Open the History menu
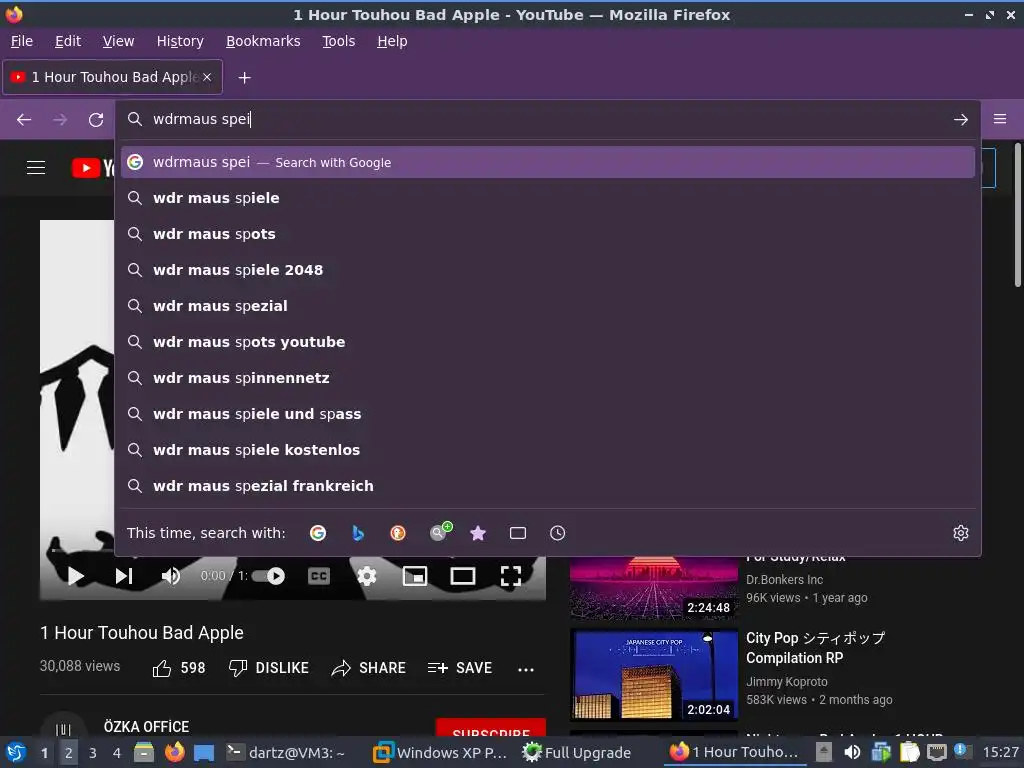Screen dimensions: 1024x768 (180, 41)
